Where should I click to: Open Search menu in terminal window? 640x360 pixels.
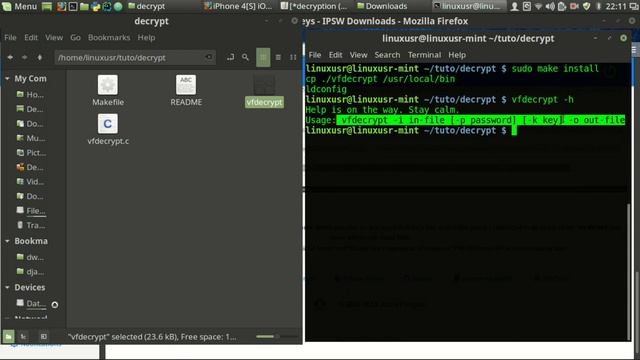387,55
